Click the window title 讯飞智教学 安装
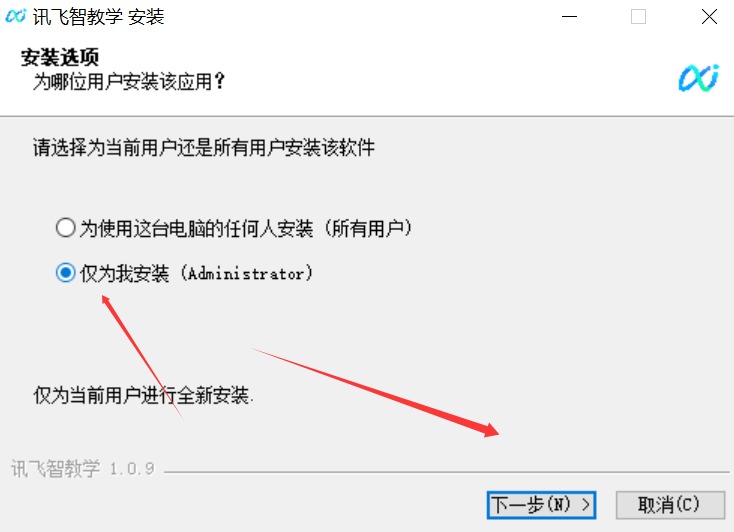This screenshot has height=532, width=734. click(98, 17)
